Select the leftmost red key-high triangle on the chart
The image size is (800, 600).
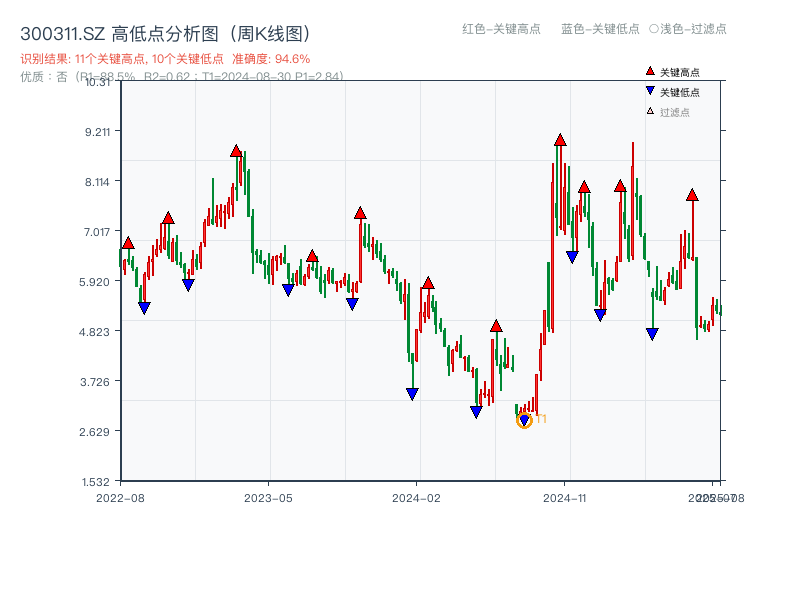coord(127,241)
